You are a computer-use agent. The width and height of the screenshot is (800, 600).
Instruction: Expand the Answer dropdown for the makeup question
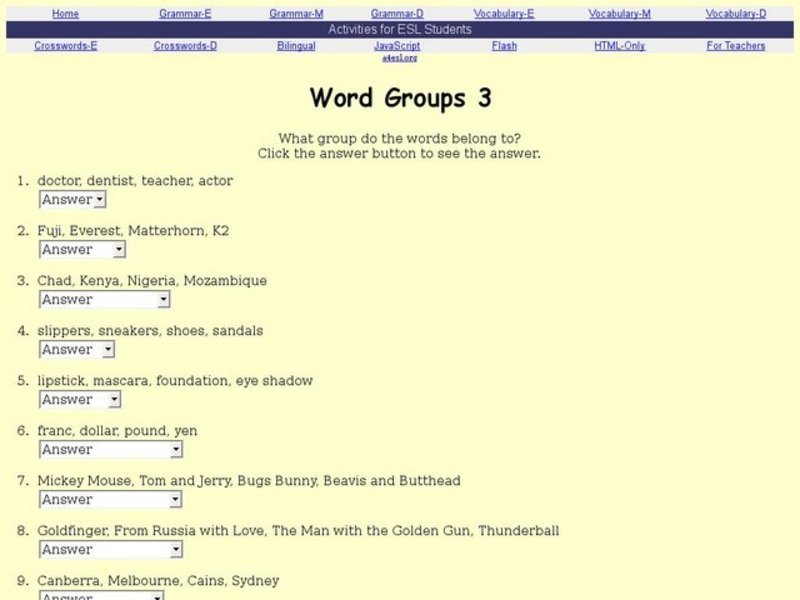click(79, 399)
